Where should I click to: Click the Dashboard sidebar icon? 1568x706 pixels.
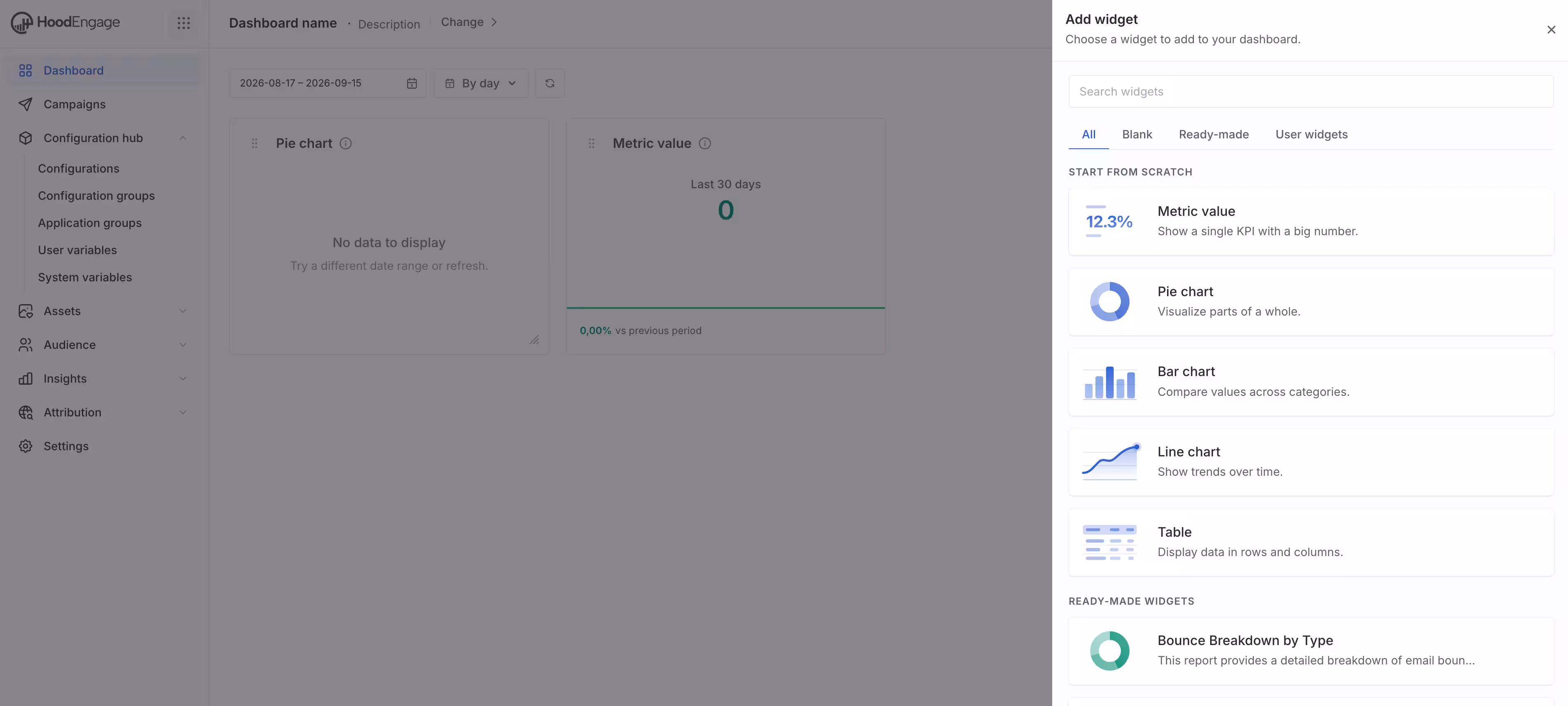pyautogui.click(x=26, y=70)
